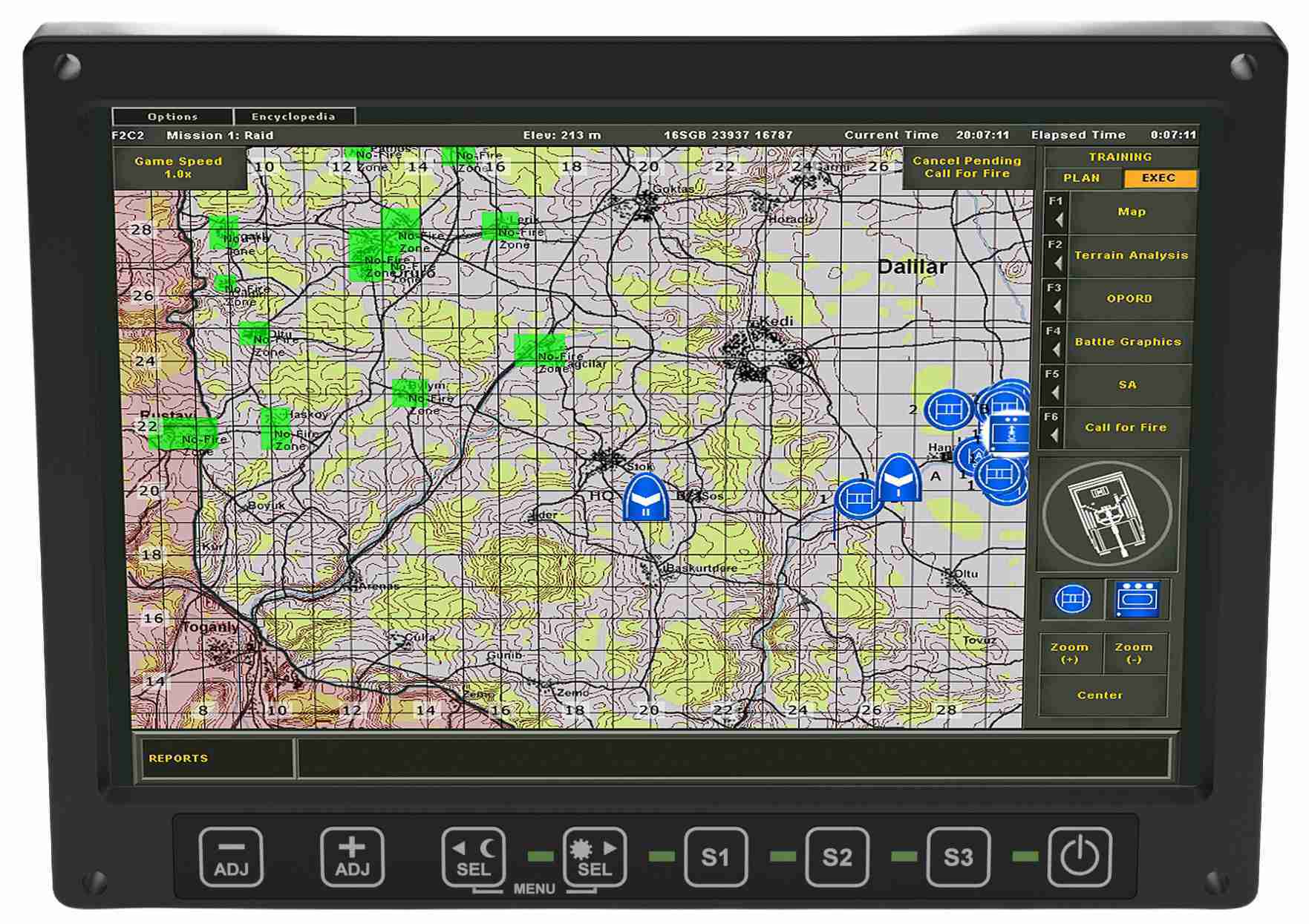Click the "Kedi" town label on map
The width and height of the screenshot is (1309, 924).
pos(777,321)
